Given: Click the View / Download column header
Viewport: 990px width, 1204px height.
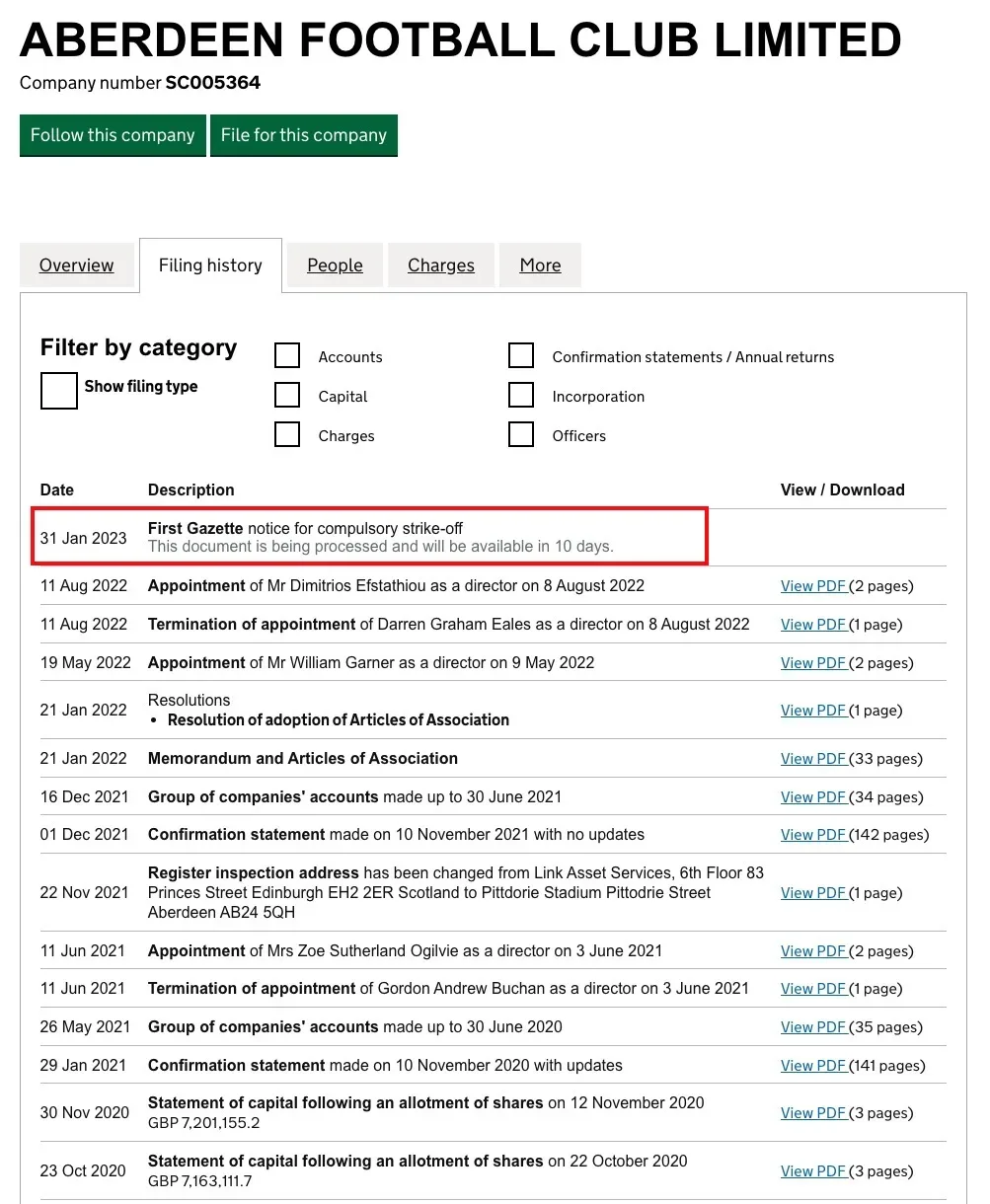Looking at the screenshot, I should [842, 489].
